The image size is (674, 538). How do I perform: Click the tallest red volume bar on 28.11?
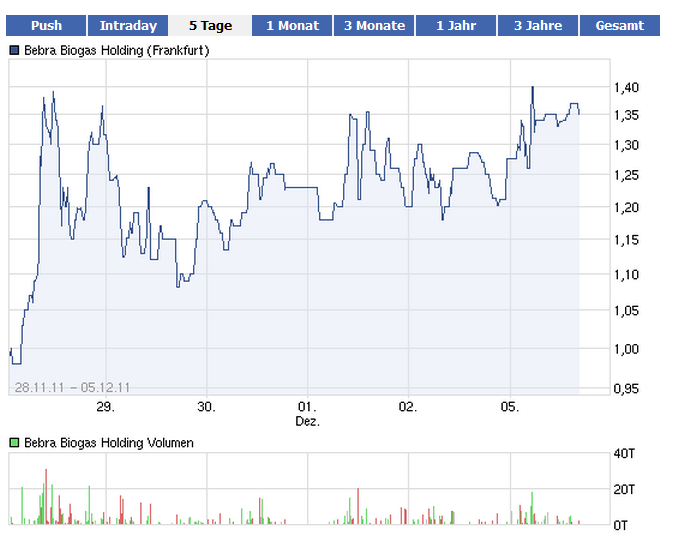[46, 496]
